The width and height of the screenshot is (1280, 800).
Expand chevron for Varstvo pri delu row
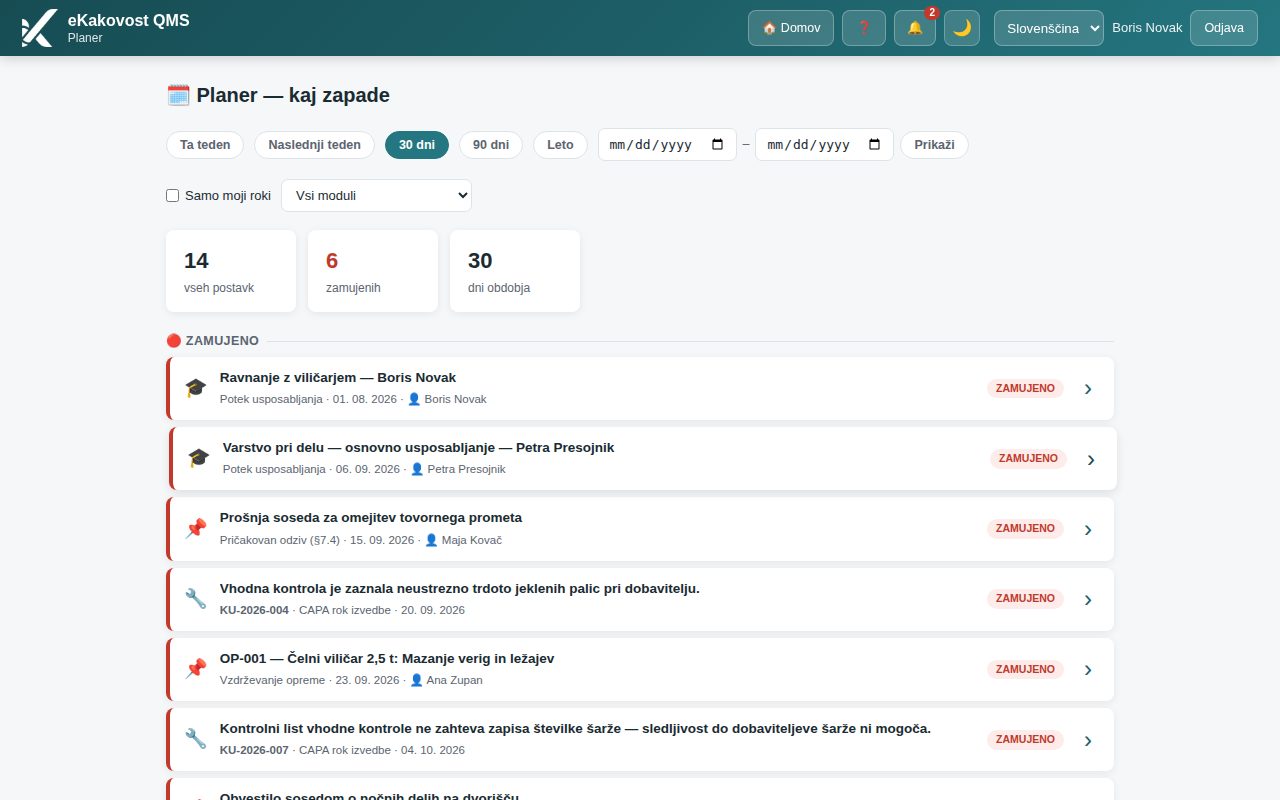click(x=1091, y=459)
